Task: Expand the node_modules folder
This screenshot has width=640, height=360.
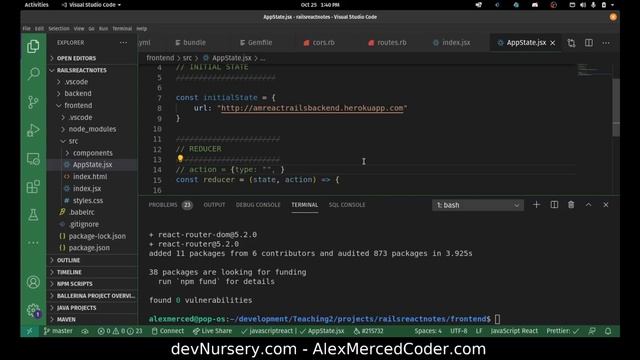Action: (92, 129)
